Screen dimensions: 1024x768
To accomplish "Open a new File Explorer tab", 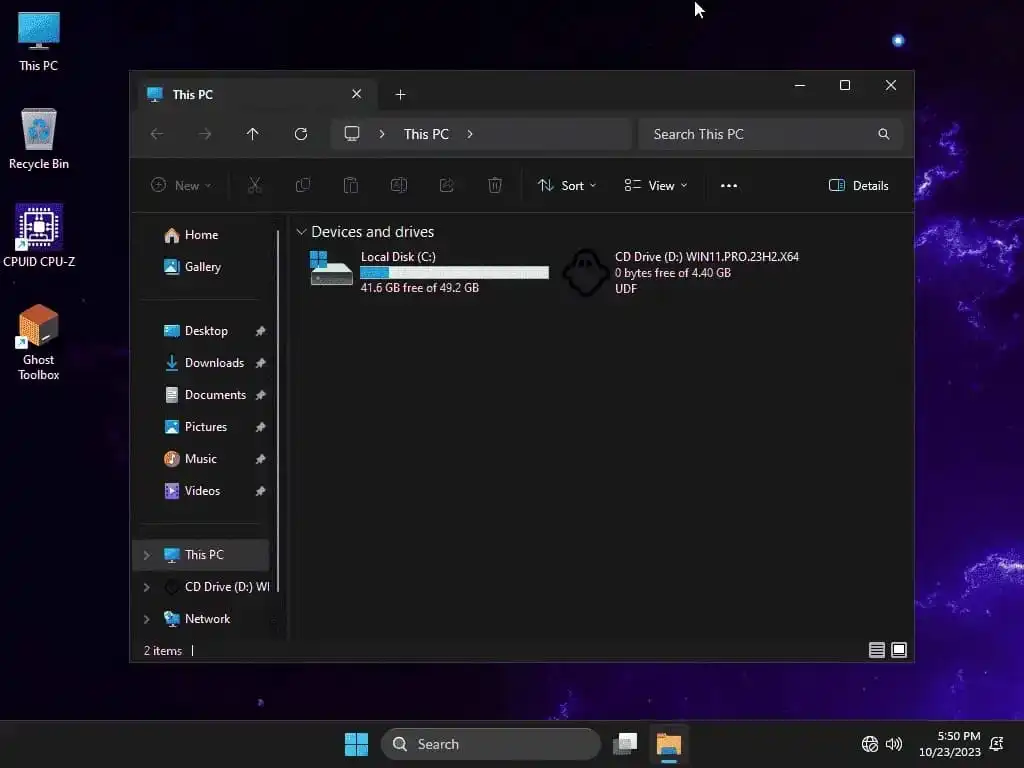I will [400, 93].
